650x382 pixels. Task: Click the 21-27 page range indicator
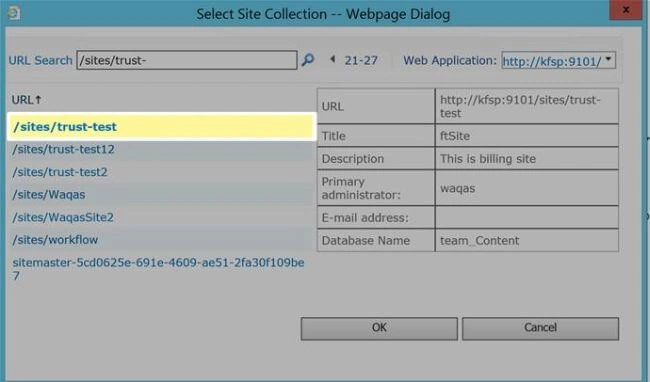361,60
